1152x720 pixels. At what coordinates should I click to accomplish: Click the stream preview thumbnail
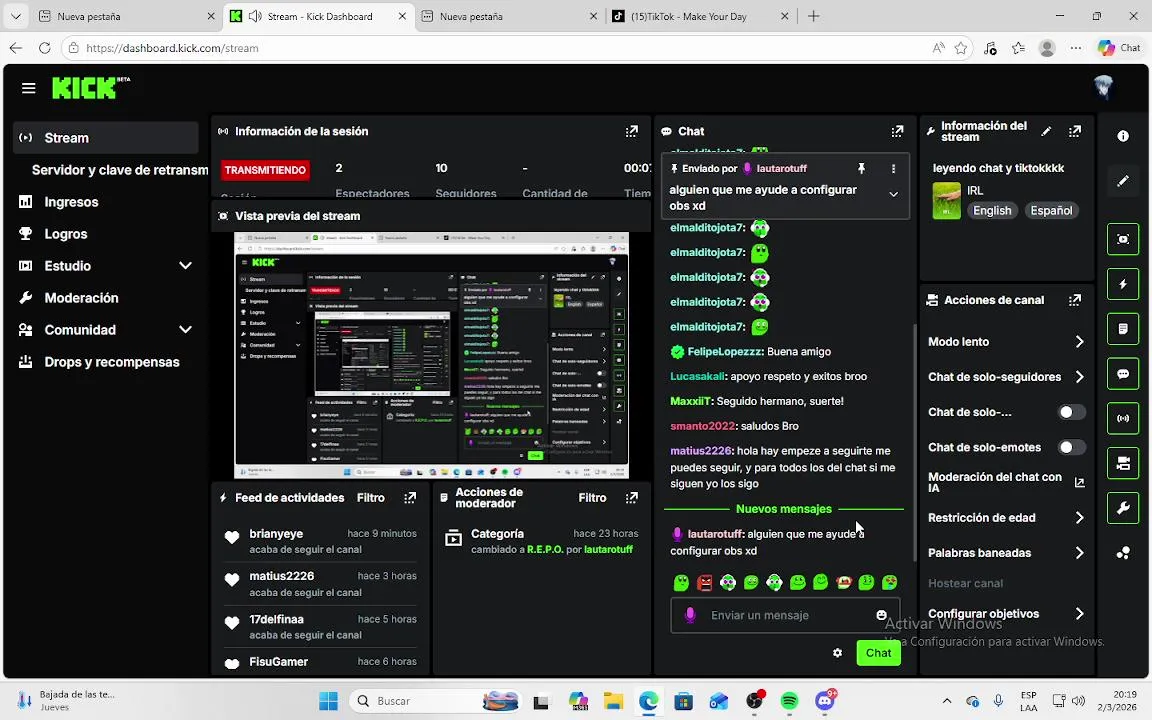point(431,356)
